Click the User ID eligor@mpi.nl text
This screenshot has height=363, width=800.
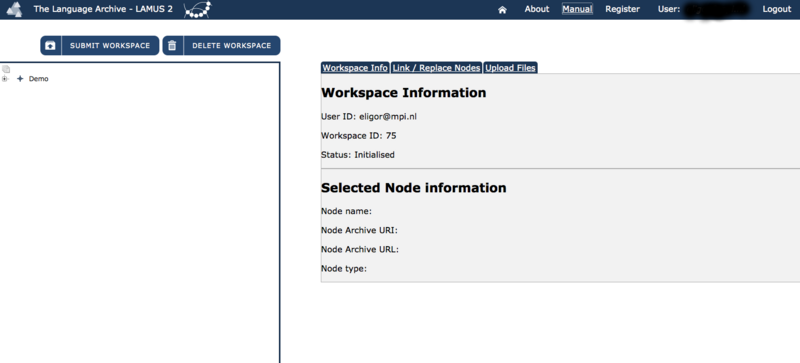point(369,116)
